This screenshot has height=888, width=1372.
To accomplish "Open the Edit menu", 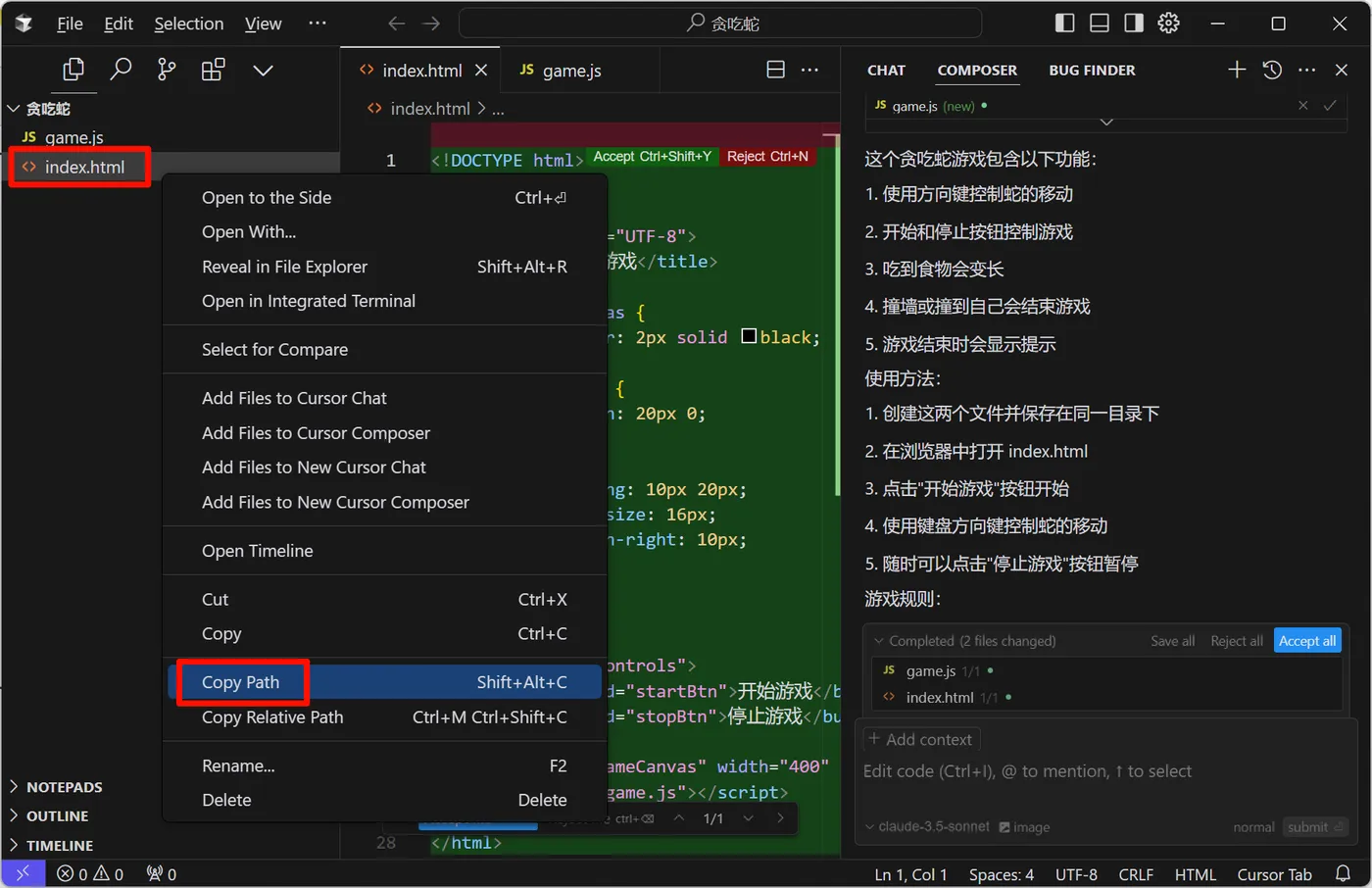I will pos(119,24).
